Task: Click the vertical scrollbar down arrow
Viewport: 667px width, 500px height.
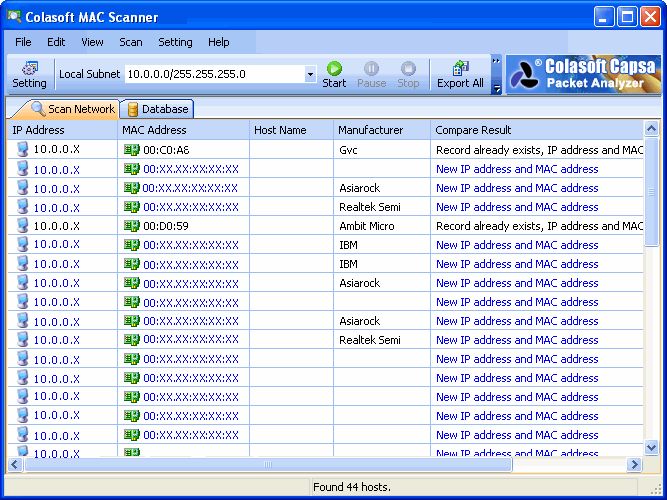Action: click(652, 449)
